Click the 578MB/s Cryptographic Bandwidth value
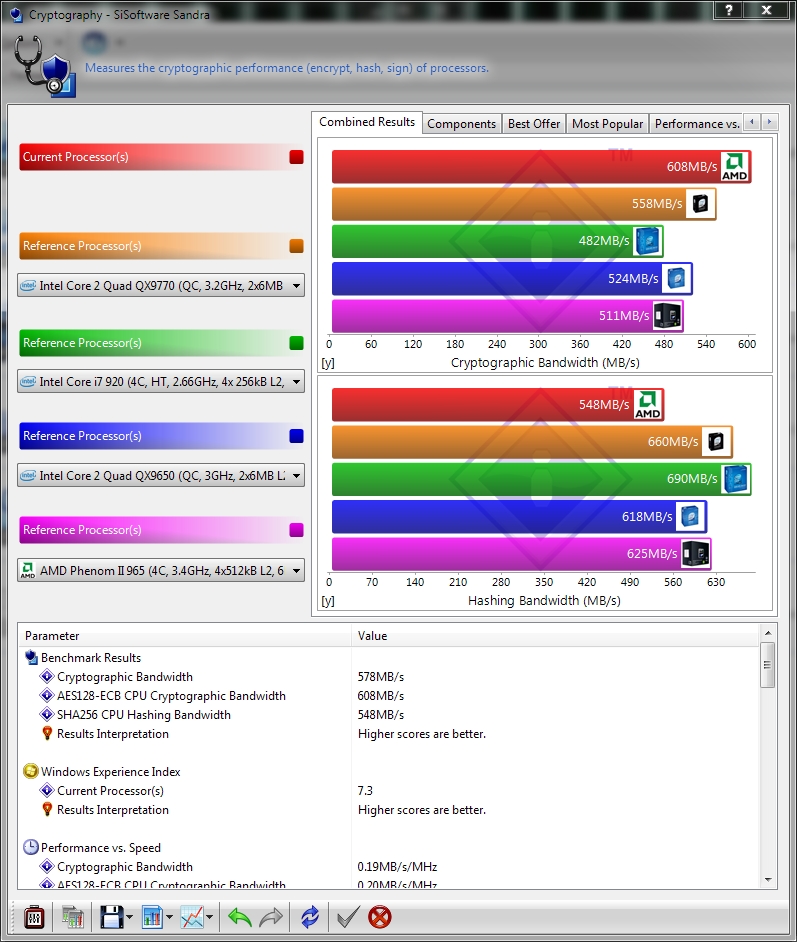797x942 pixels. [x=381, y=676]
